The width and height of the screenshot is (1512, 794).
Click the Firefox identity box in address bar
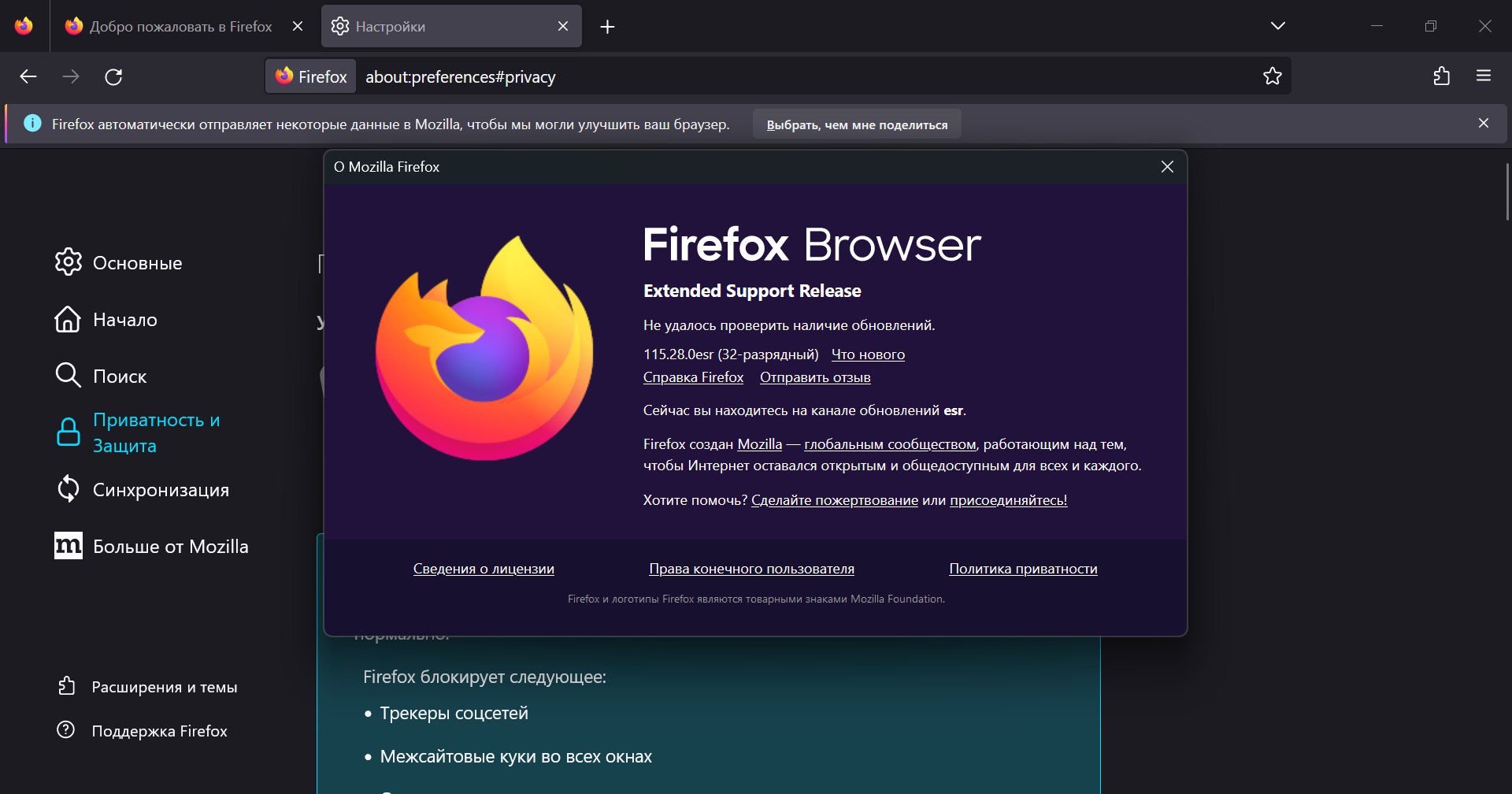coord(311,76)
